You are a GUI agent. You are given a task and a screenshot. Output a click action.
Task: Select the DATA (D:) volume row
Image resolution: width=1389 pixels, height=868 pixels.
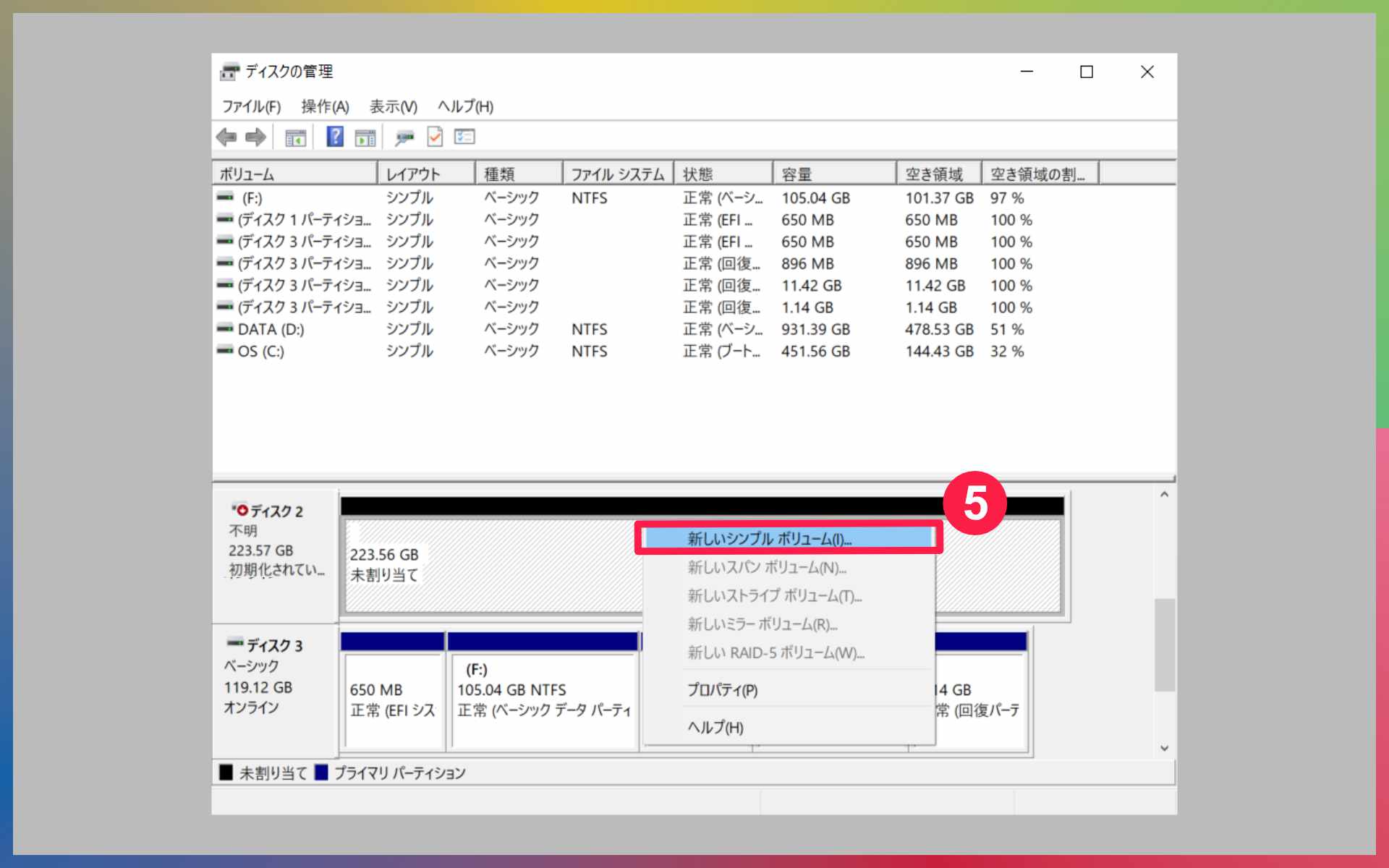click(271, 330)
